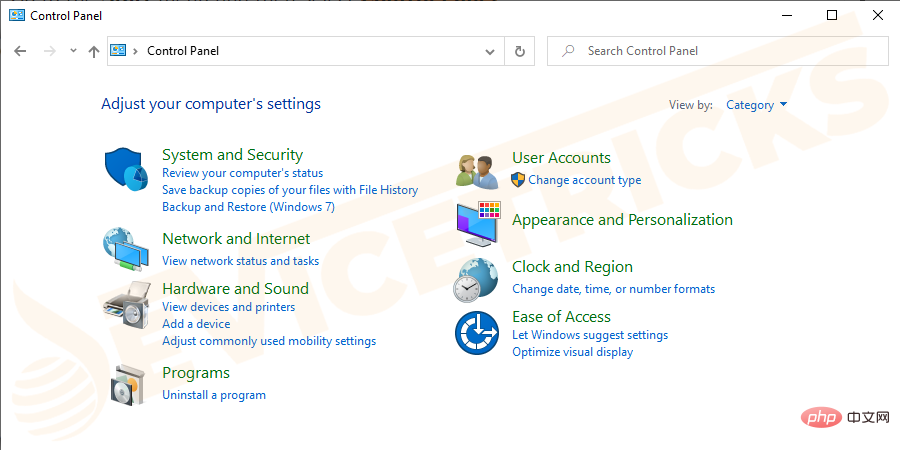Click the Control Panel icon in title bar
The height and width of the screenshot is (450, 900).
click(x=17, y=15)
